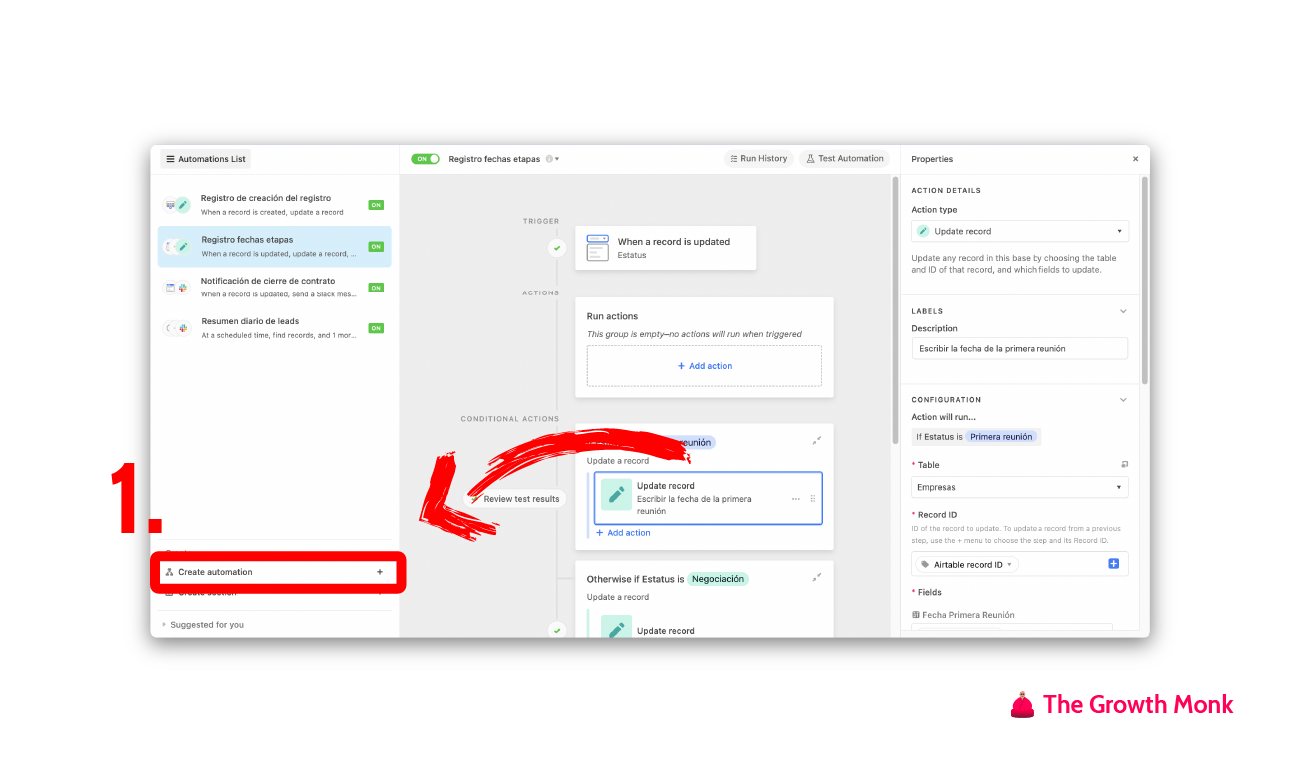Click info icon beside automation title

tap(549, 159)
